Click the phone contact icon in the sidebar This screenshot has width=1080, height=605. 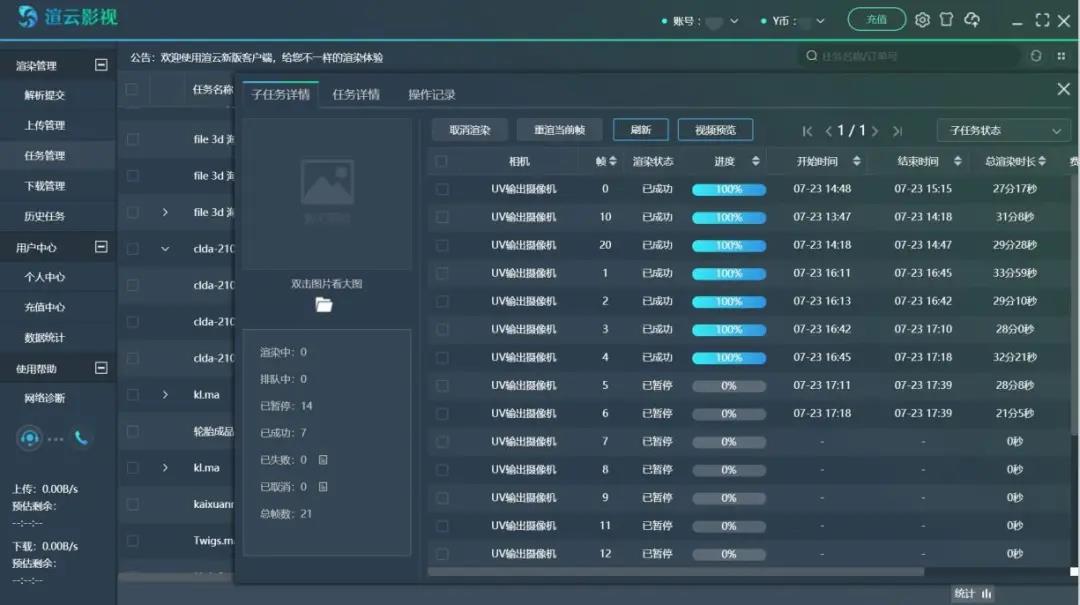tap(81, 437)
